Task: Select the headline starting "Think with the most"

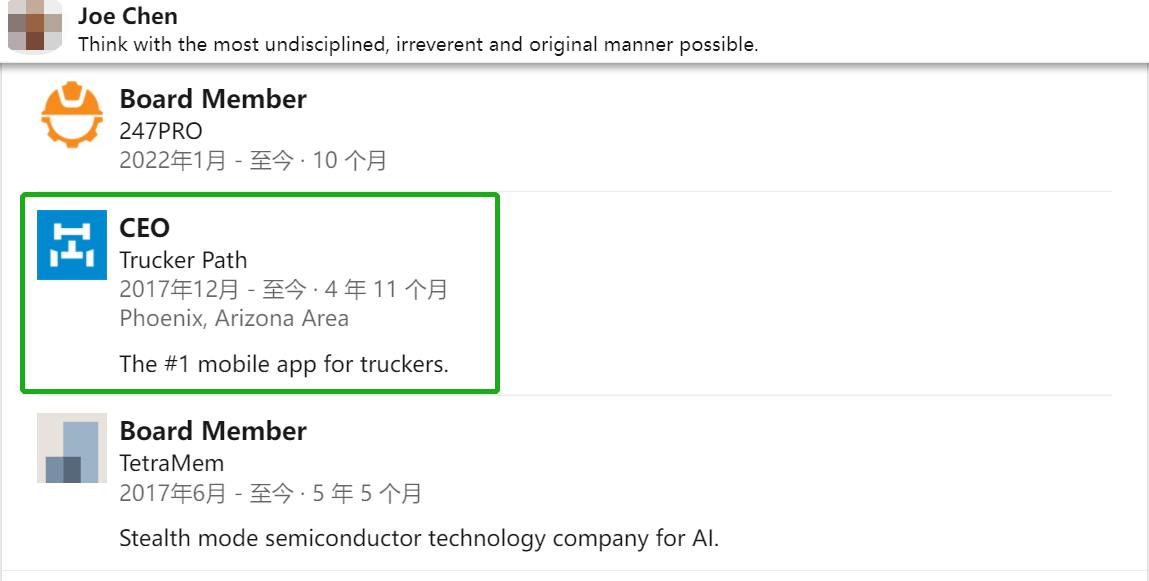Action: tap(418, 44)
